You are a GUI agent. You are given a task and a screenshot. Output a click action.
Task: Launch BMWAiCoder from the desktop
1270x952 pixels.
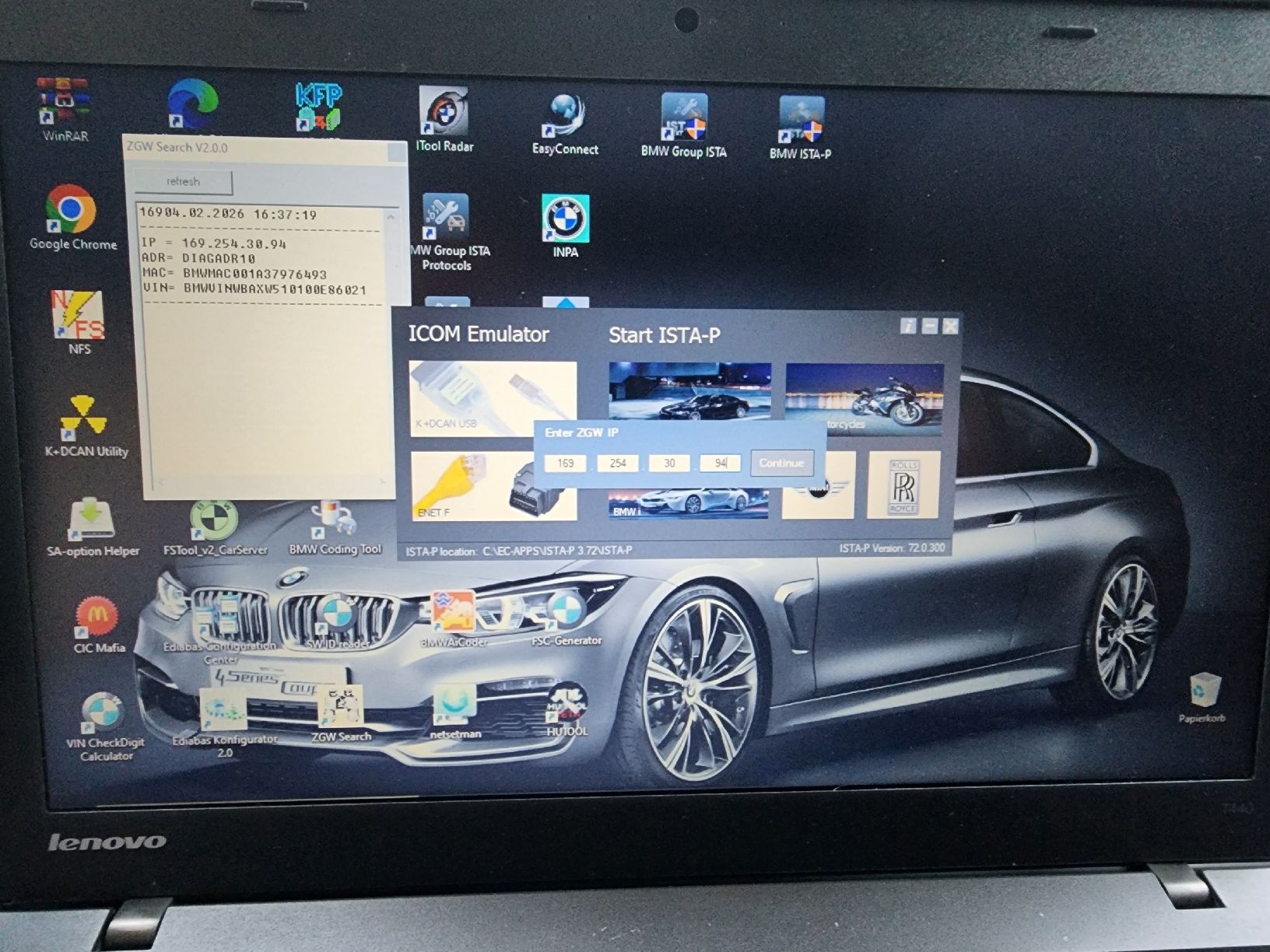(x=454, y=620)
